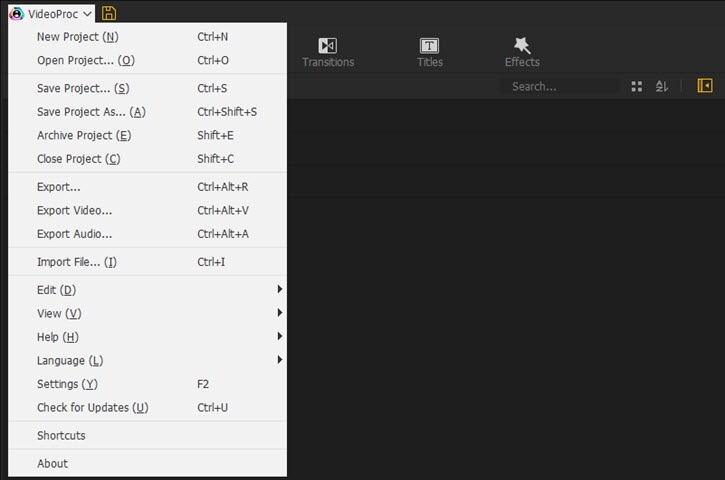Collapse the VideoProc dropdown menu
The image size is (725, 480).
[x=52, y=14]
